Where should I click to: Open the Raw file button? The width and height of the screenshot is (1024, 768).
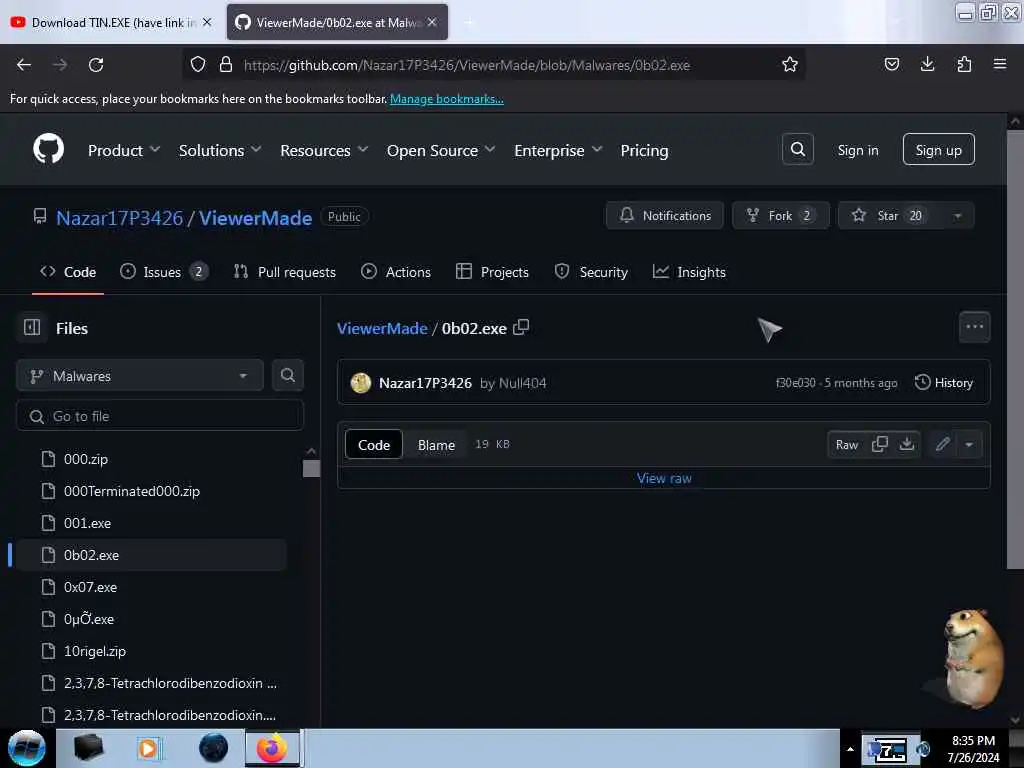[x=846, y=445]
